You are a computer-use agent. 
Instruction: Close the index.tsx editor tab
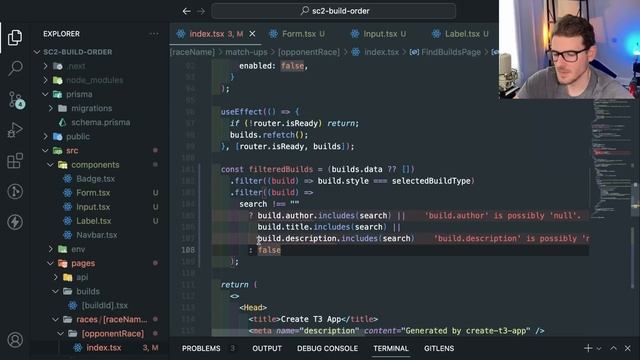pos(252,34)
